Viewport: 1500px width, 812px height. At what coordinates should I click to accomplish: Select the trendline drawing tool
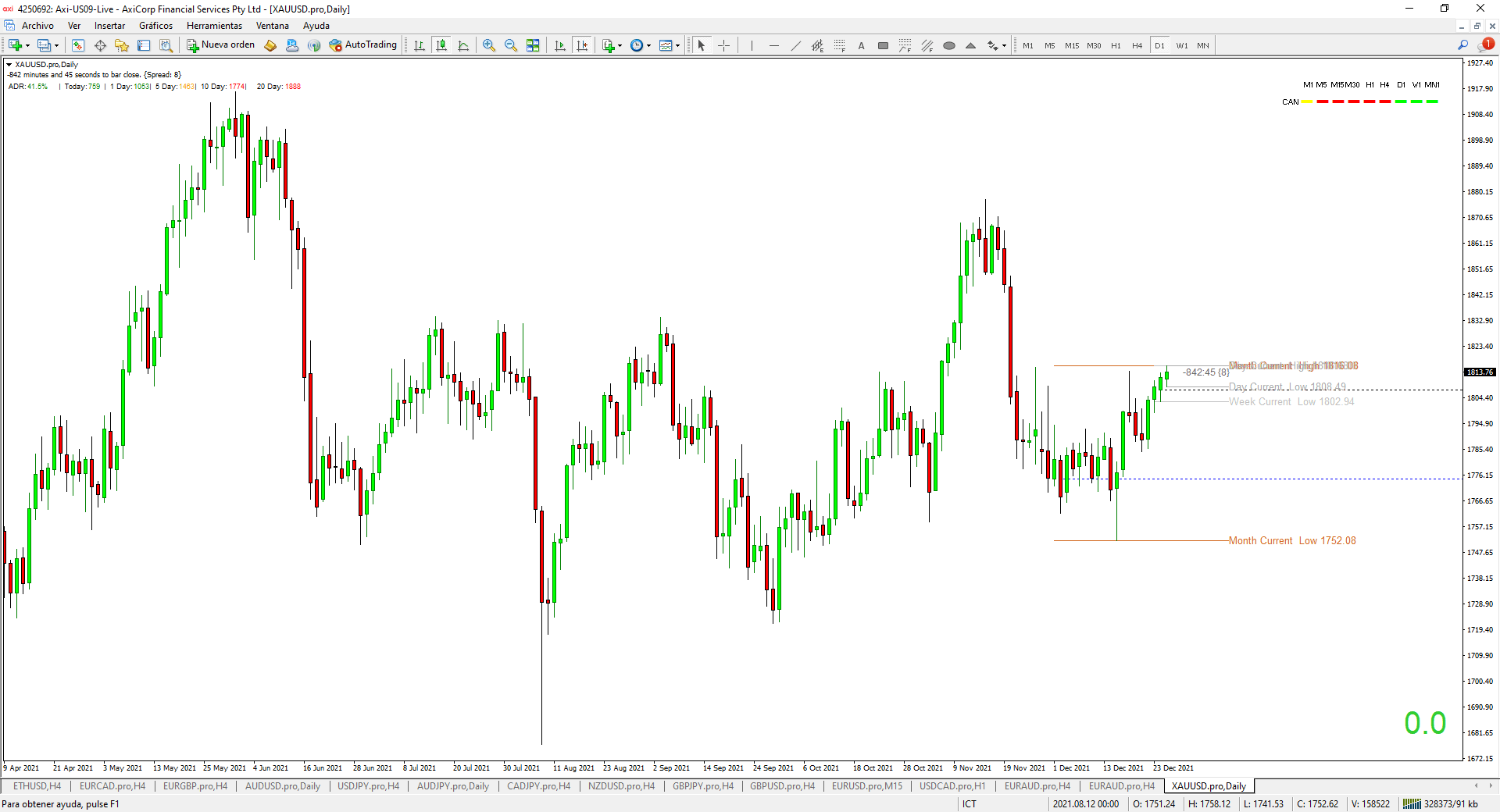coord(795,45)
